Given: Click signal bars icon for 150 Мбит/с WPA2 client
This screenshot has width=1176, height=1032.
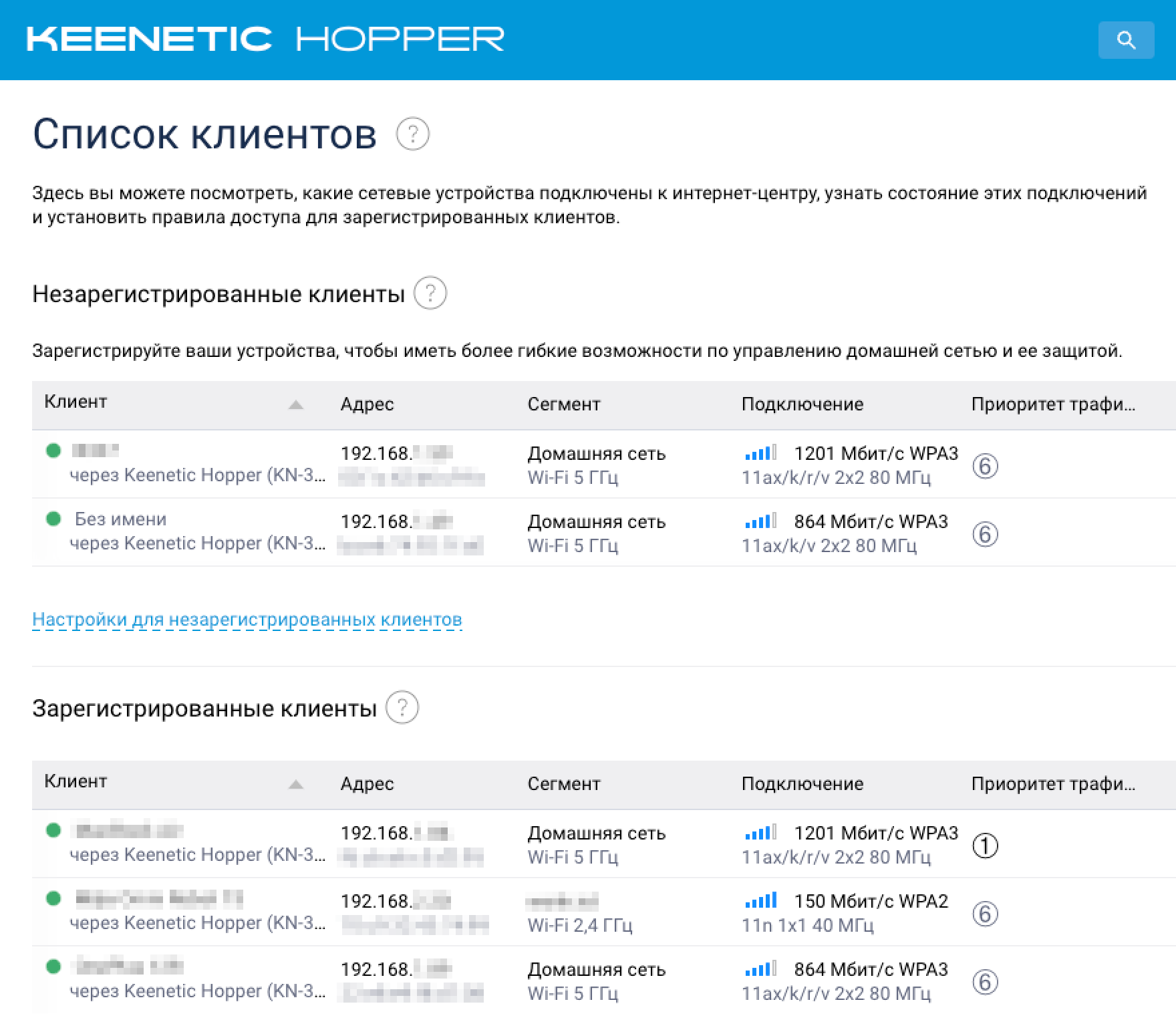Looking at the screenshot, I should pyautogui.click(x=761, y=901).
